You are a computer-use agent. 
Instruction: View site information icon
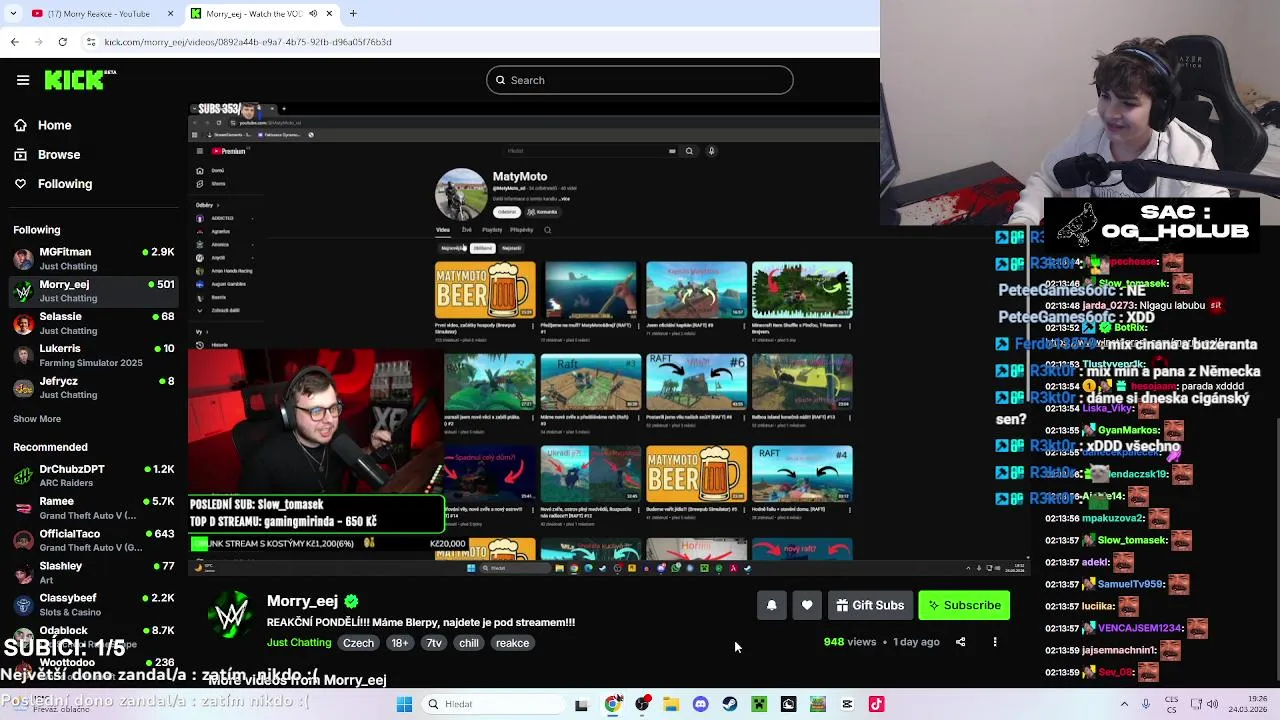point(91,42)
